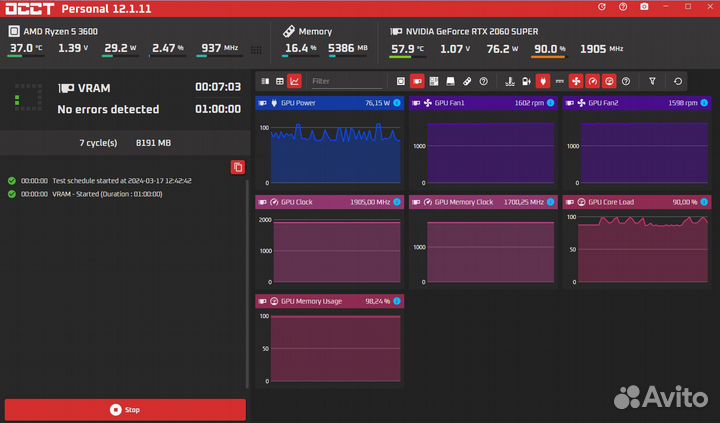Click the reset sensors refresh icon

[678, 81]
